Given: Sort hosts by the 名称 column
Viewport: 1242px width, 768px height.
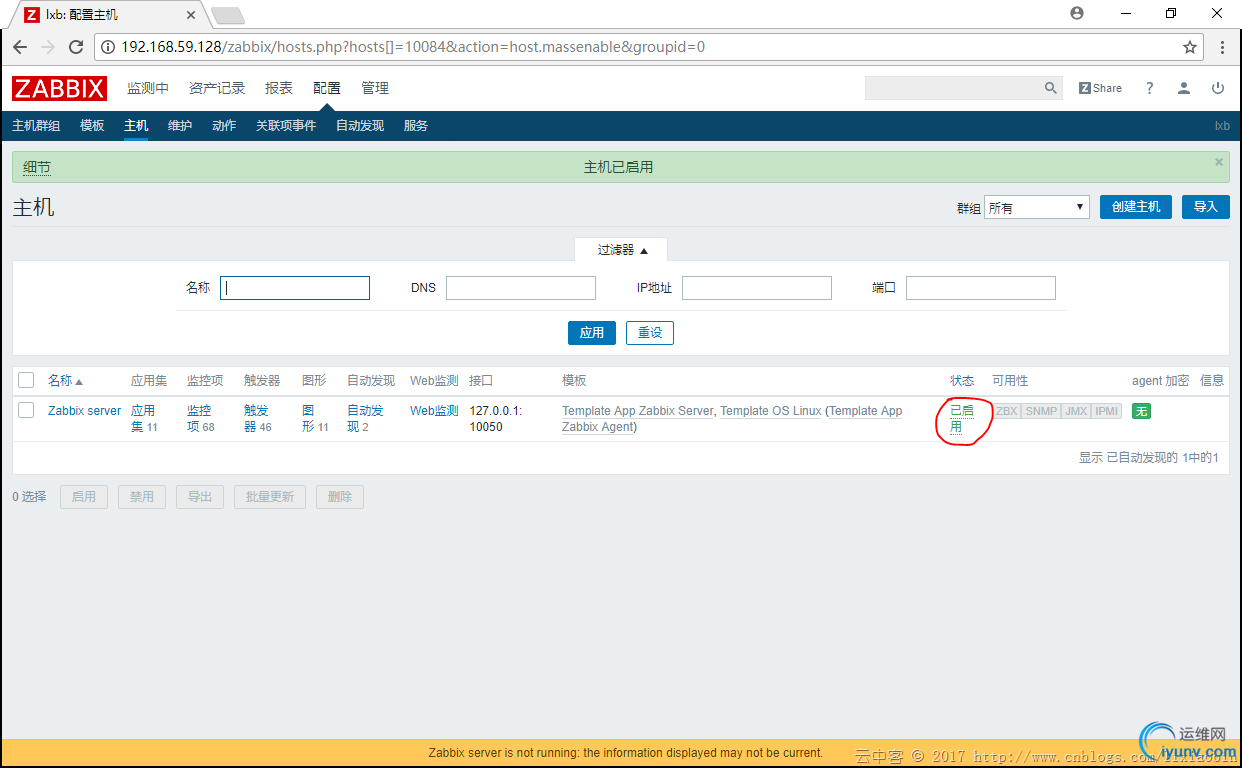Looking at the screenshot, I should point(65,381).
